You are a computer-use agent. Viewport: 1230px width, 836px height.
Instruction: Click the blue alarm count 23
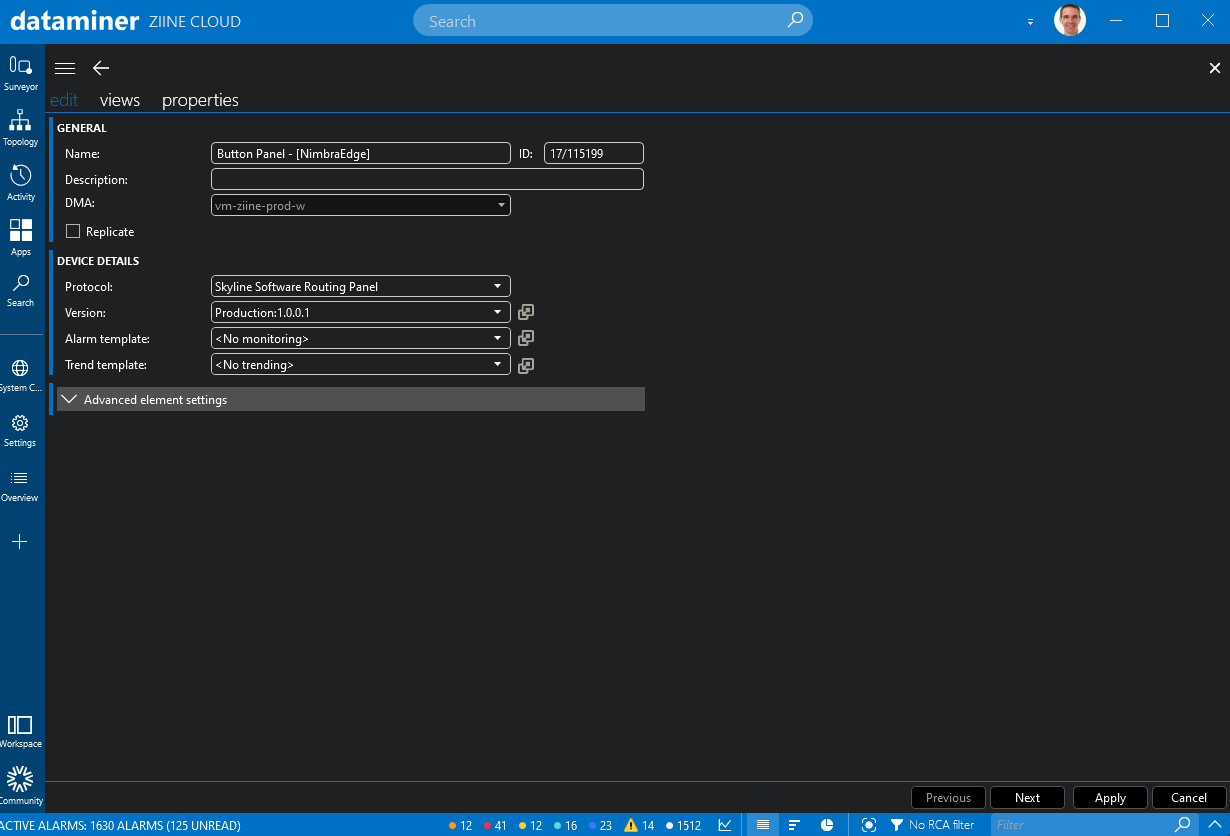[600, 825]
